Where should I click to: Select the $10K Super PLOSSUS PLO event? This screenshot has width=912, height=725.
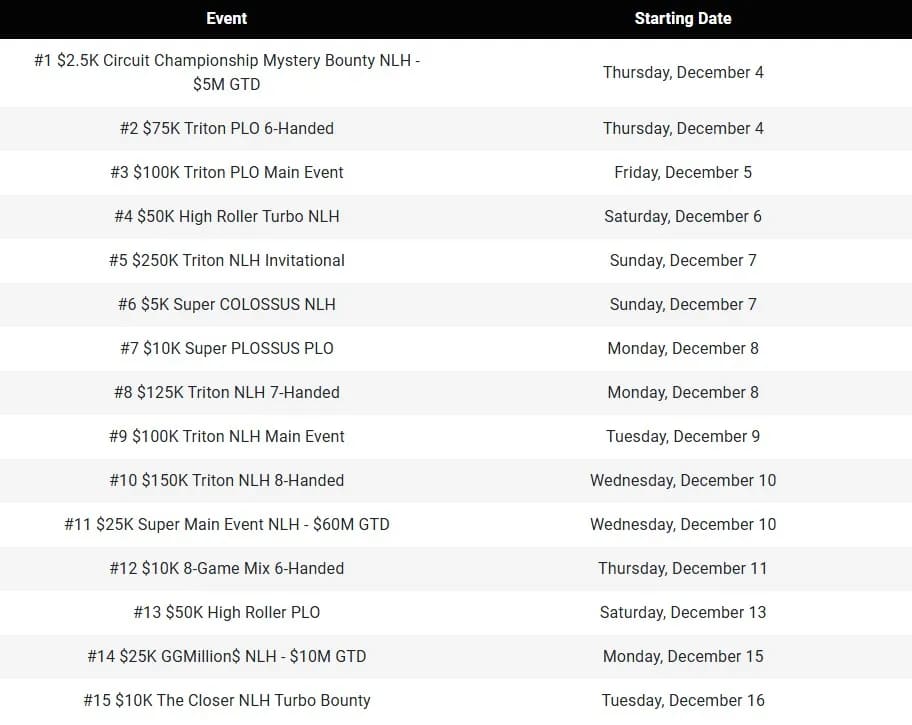(x=227, y=348)
